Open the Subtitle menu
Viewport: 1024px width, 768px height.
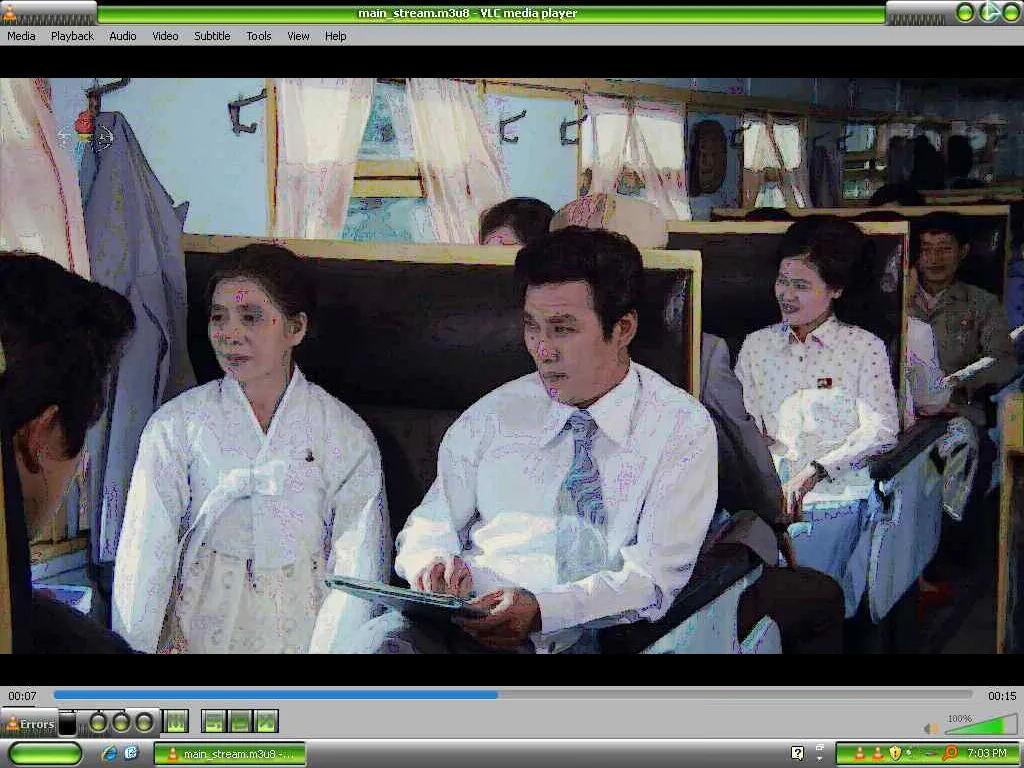[212, 36]
